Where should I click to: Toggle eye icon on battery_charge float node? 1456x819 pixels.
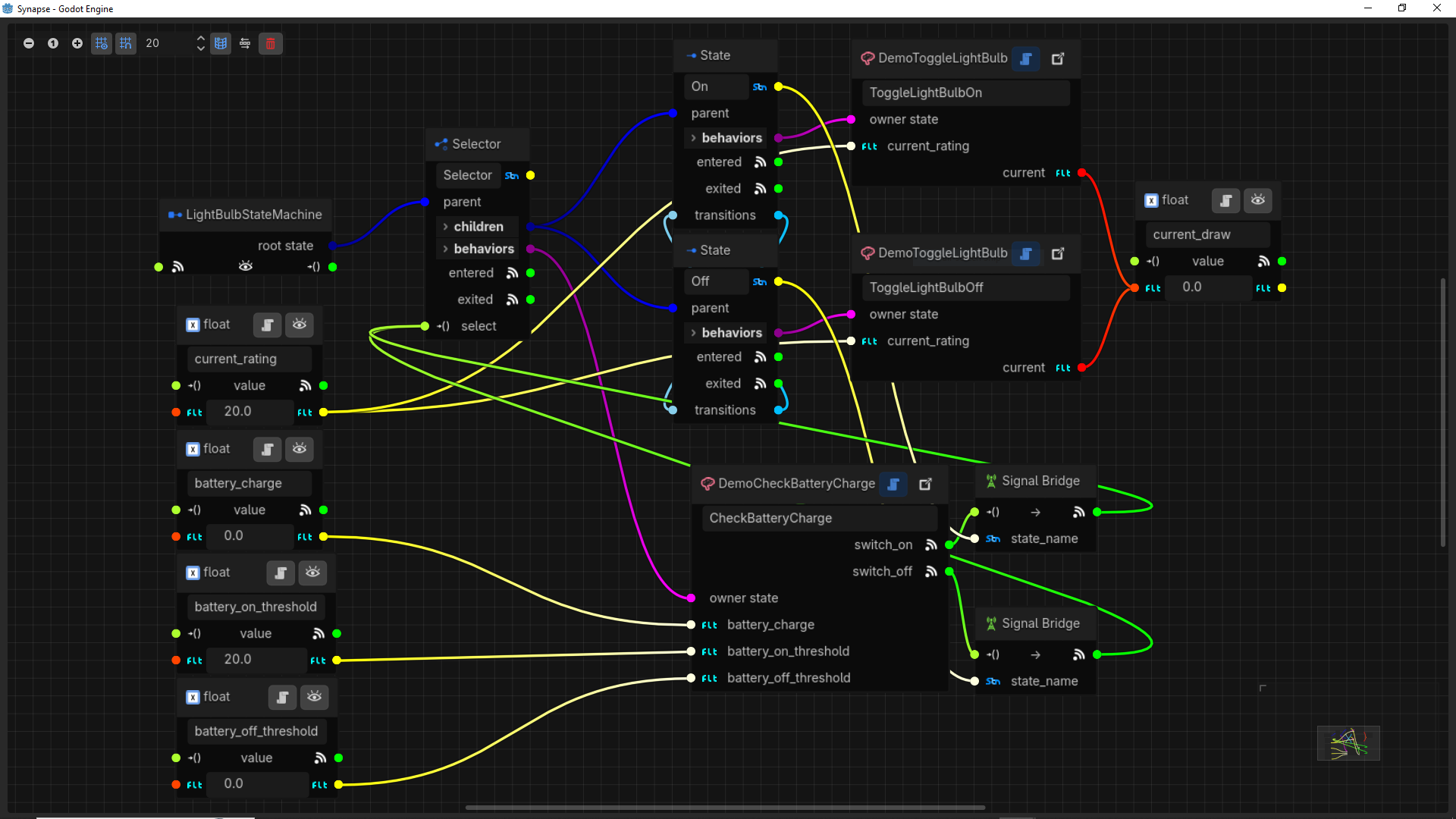(x=300, y=449)
